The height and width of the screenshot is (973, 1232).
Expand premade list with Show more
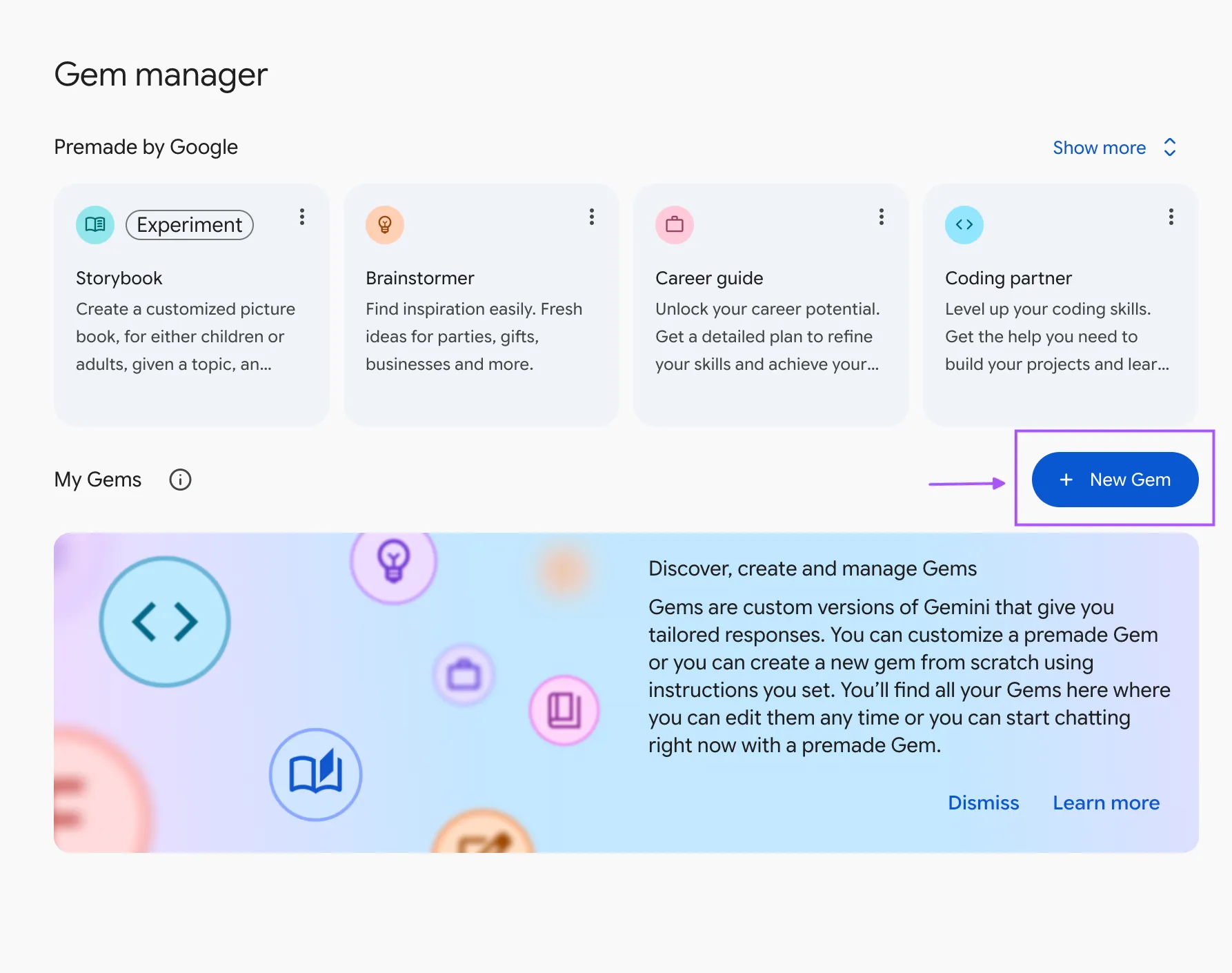point(1115,148)
